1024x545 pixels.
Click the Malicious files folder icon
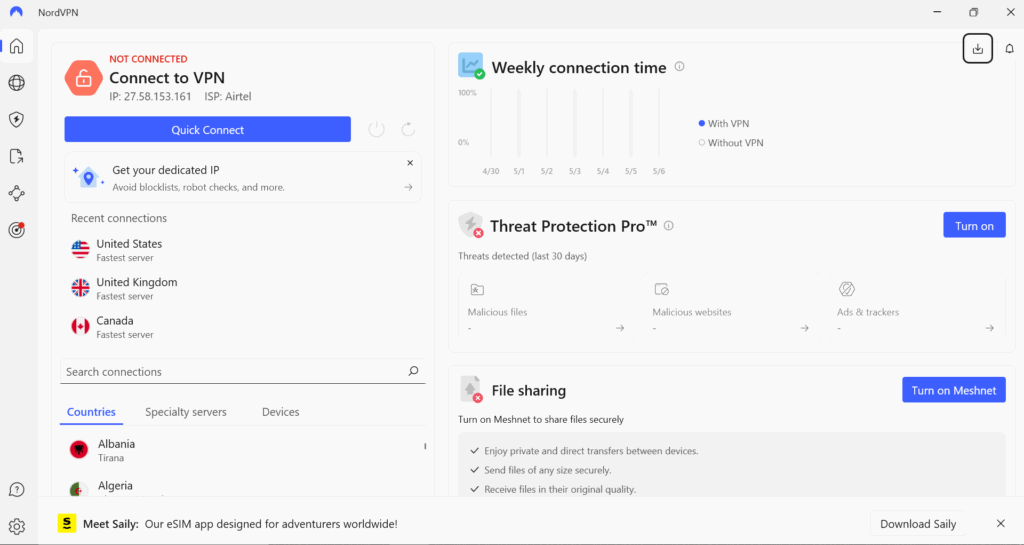click(x=477, y=289)
